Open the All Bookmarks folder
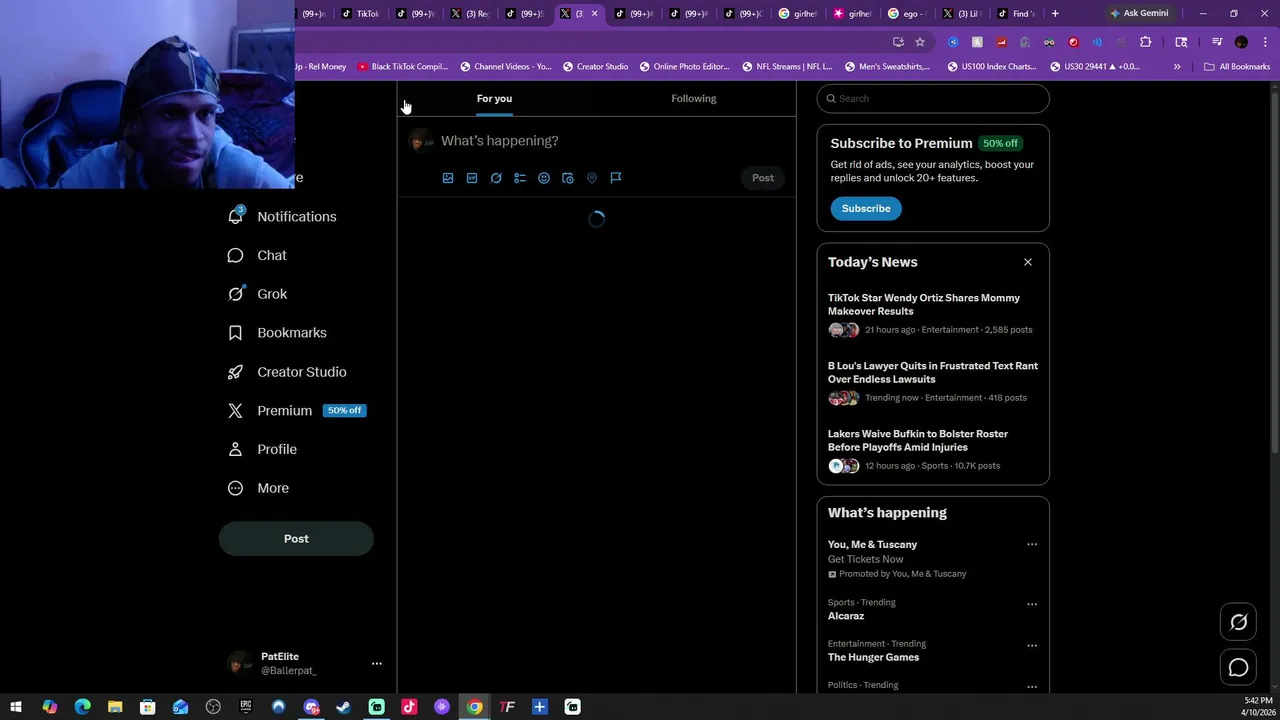Viewport: 1280px width, 720px height. click(1237, 67)
